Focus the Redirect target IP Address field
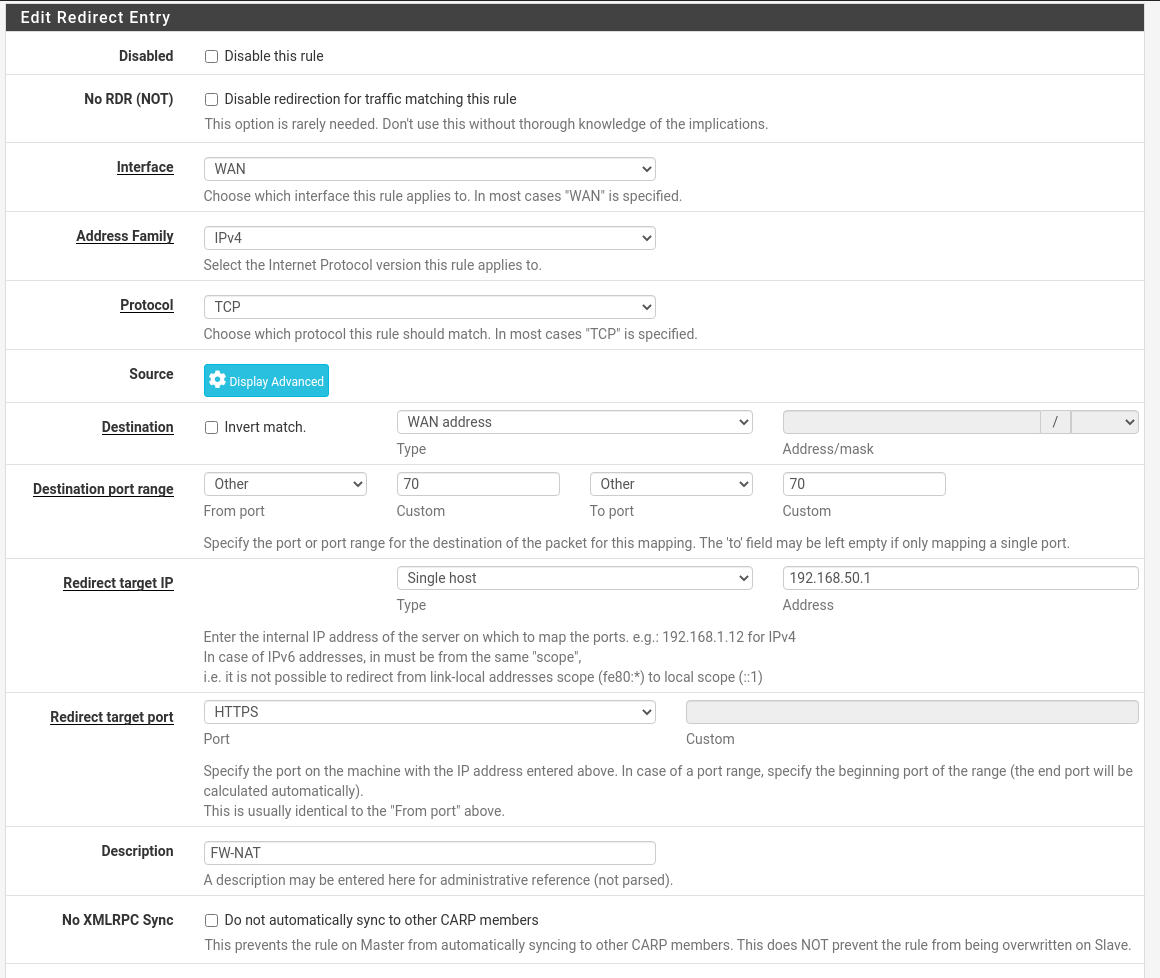The height and width of the screenshot is (978, 1160). tap(960, 578)
